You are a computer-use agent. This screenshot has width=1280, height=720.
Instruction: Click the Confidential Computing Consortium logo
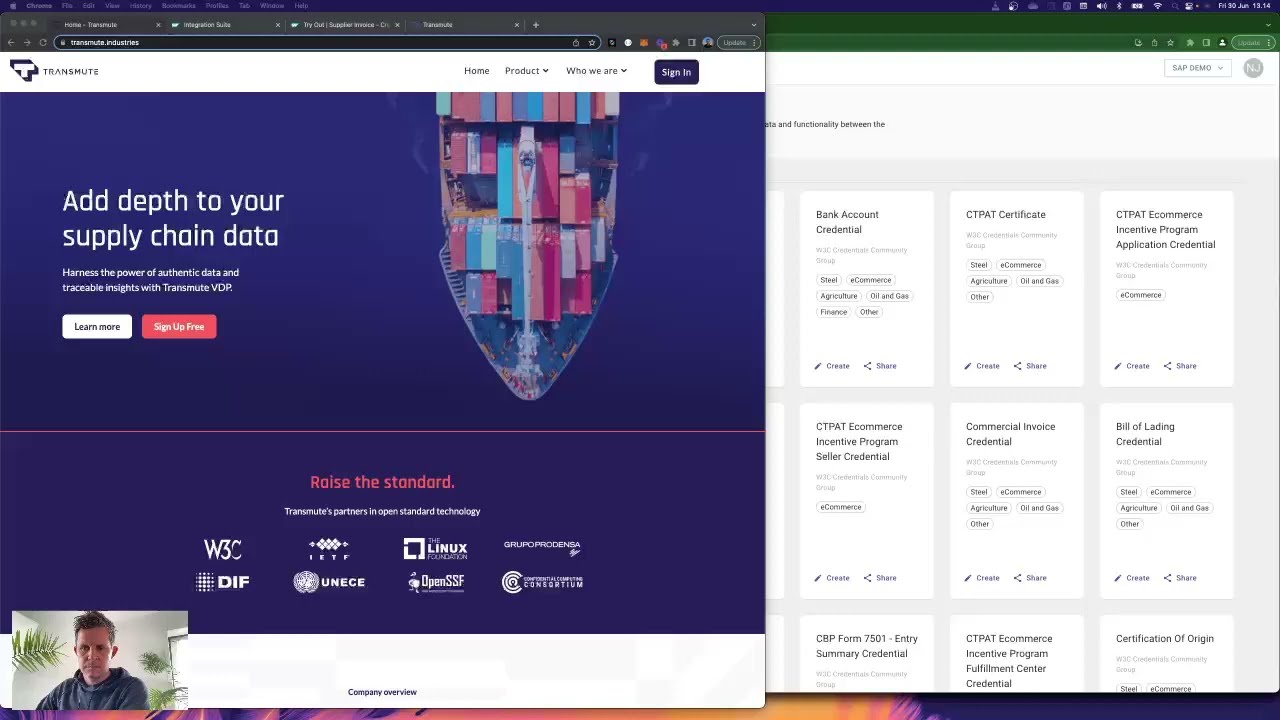[542, 582]
